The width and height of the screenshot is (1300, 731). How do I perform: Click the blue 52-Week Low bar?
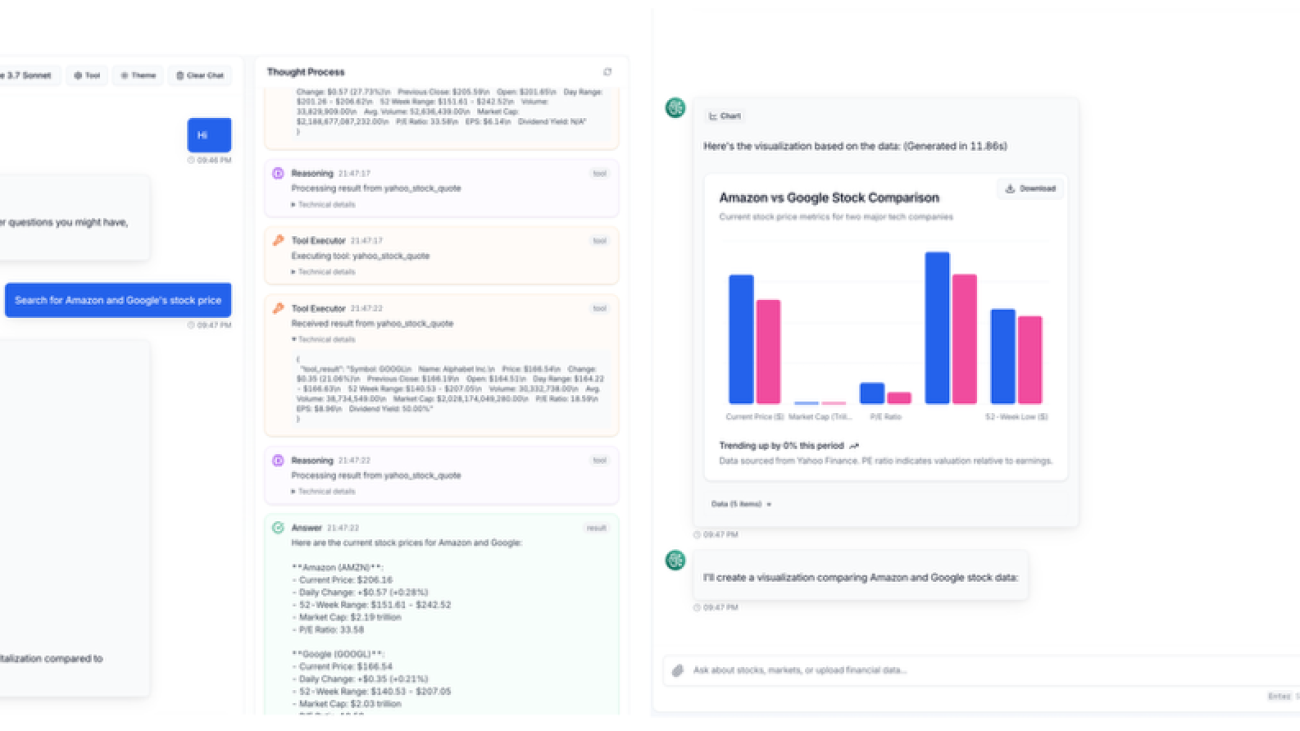tap(1003, 356)
